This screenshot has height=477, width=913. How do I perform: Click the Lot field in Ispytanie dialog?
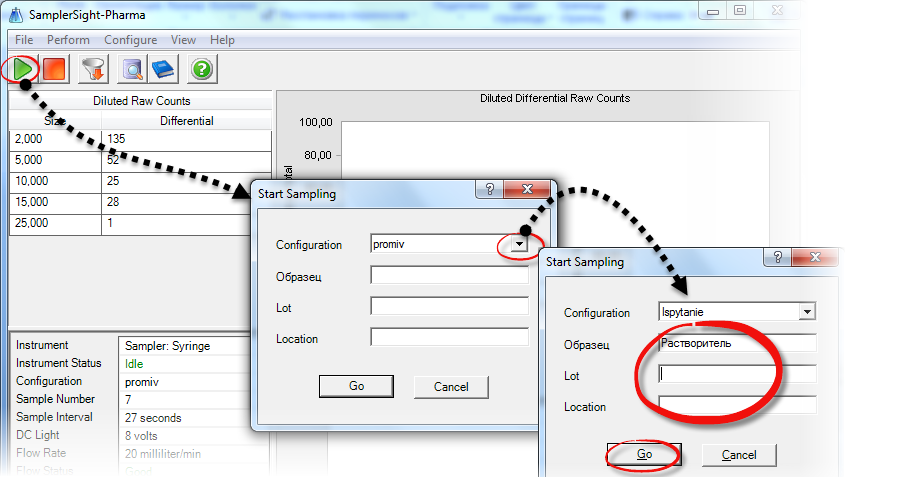point(737,374)
